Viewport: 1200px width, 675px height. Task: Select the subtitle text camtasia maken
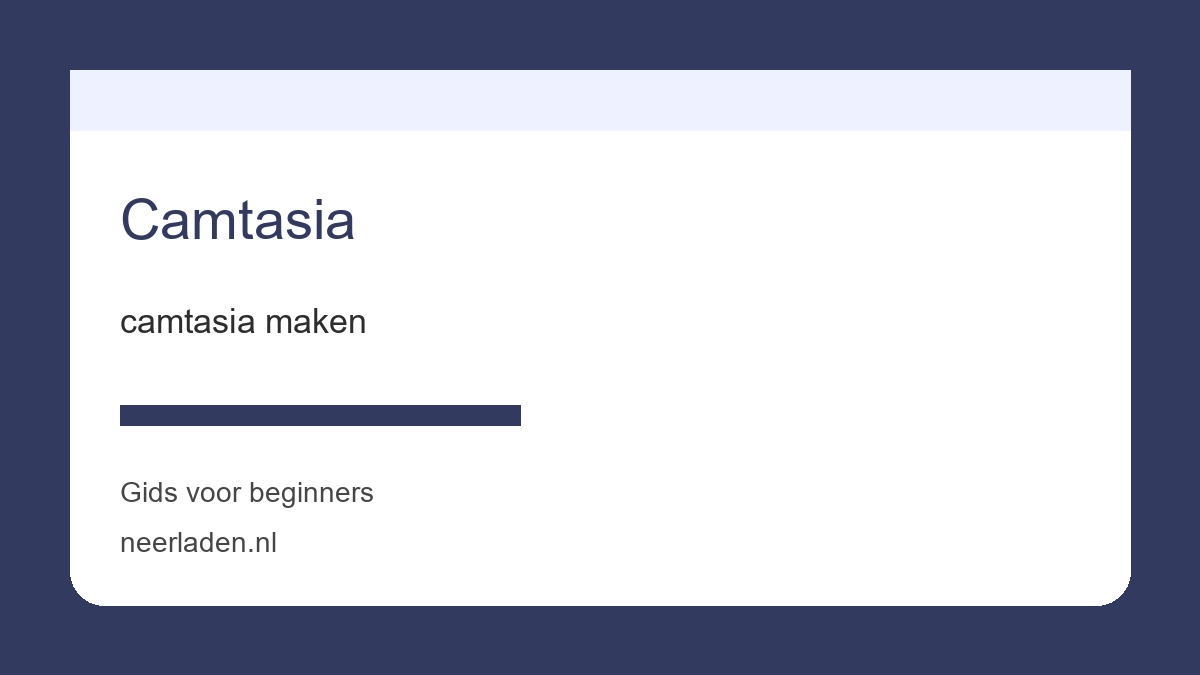243,322
